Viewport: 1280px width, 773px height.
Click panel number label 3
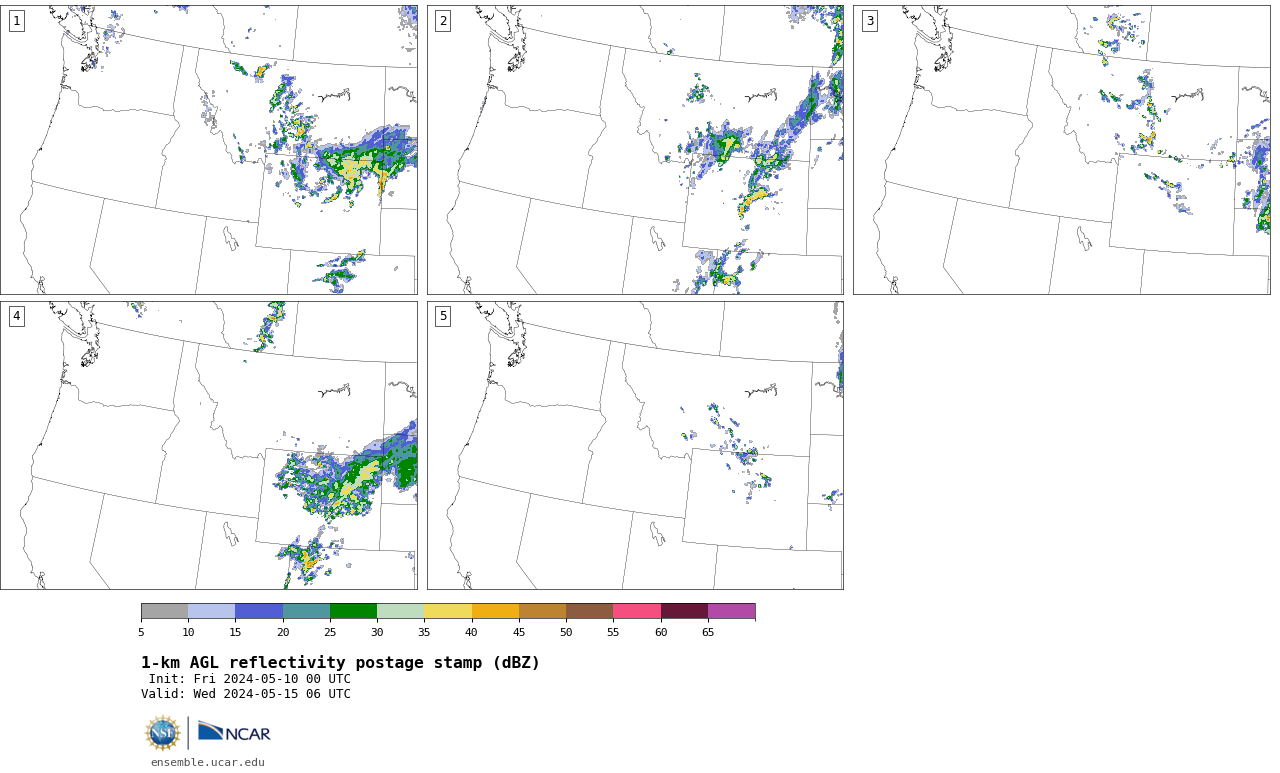coord(870,21)
